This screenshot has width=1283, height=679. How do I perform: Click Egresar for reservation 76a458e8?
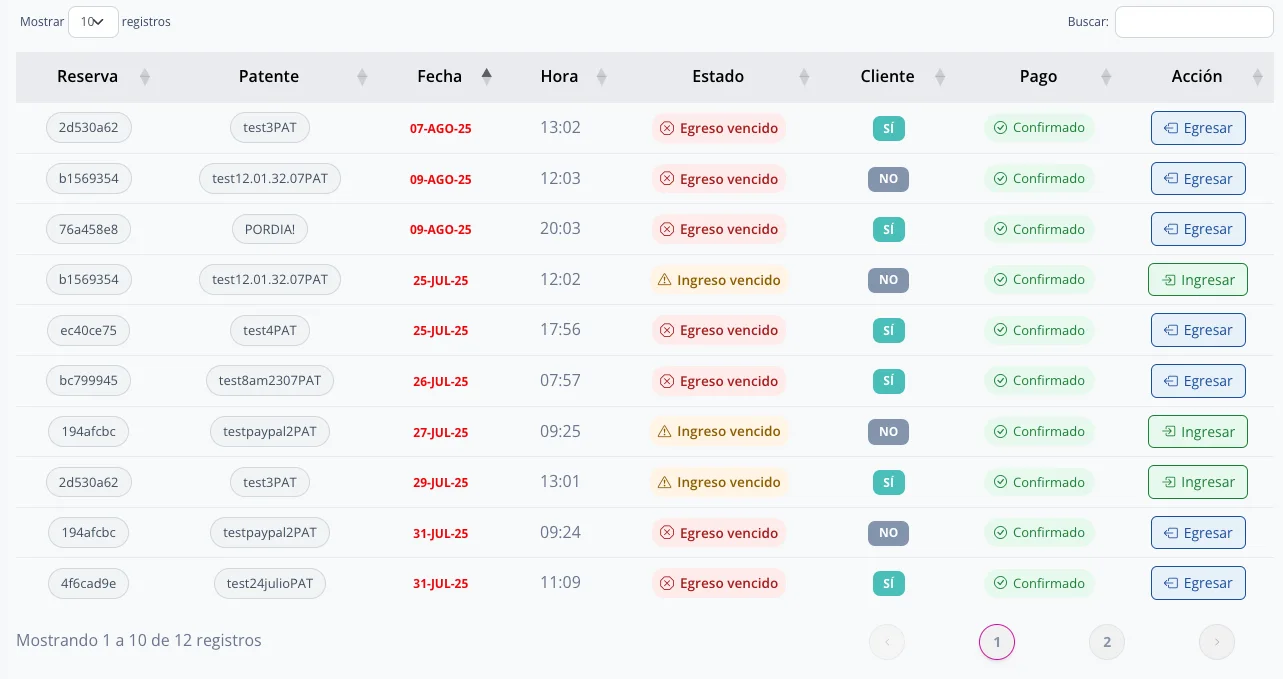1198,229
